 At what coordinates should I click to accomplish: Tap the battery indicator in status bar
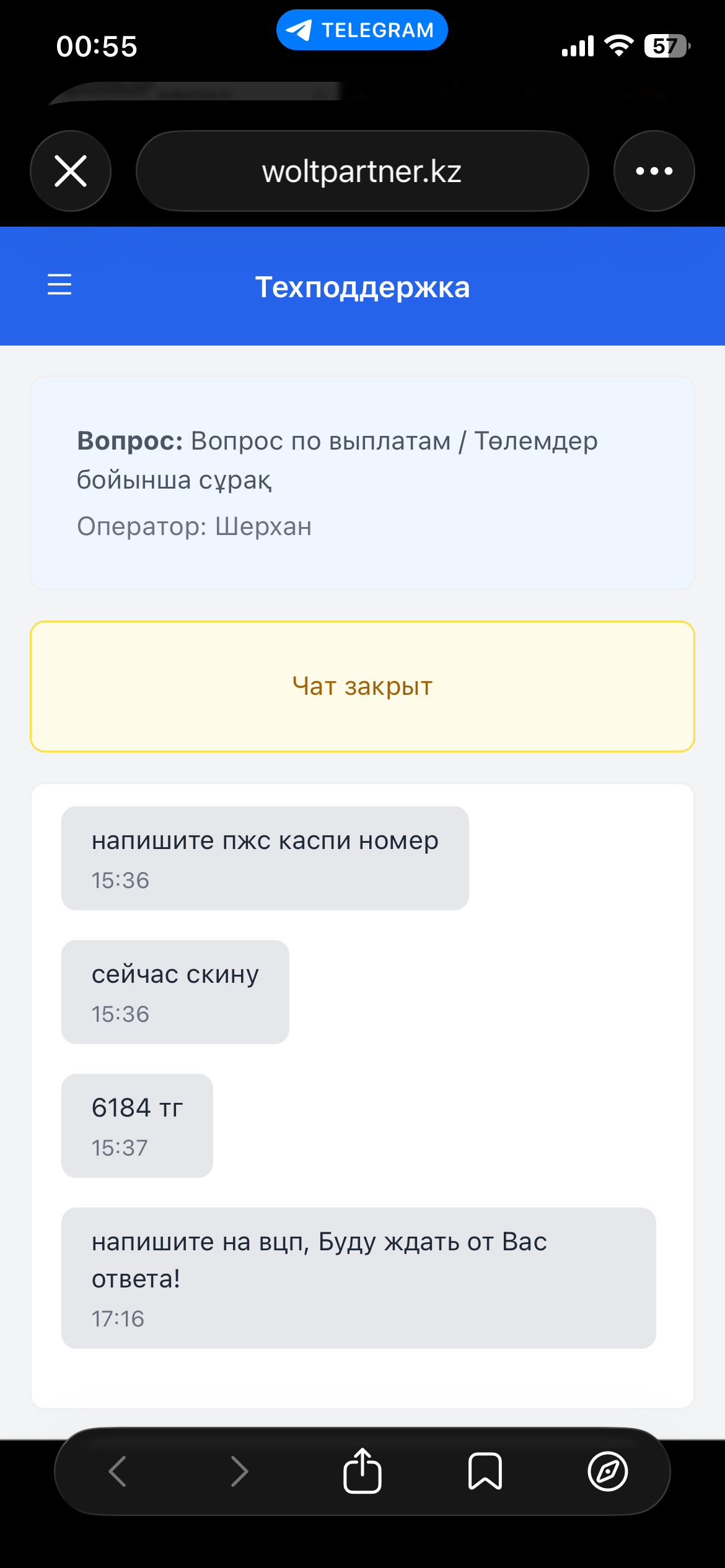tap(667, 46)
